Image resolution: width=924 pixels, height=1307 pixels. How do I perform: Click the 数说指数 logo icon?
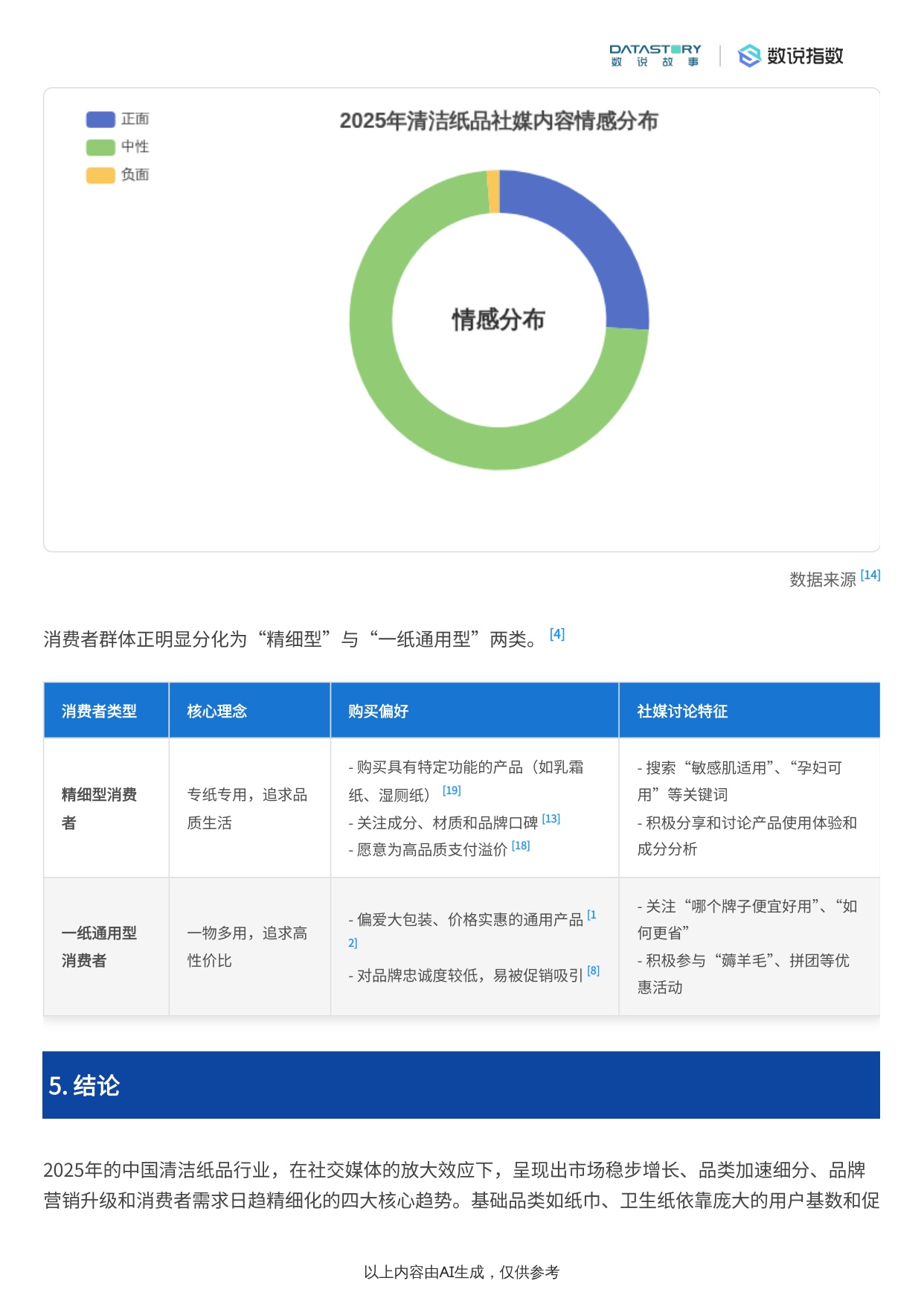click(749, 56)
